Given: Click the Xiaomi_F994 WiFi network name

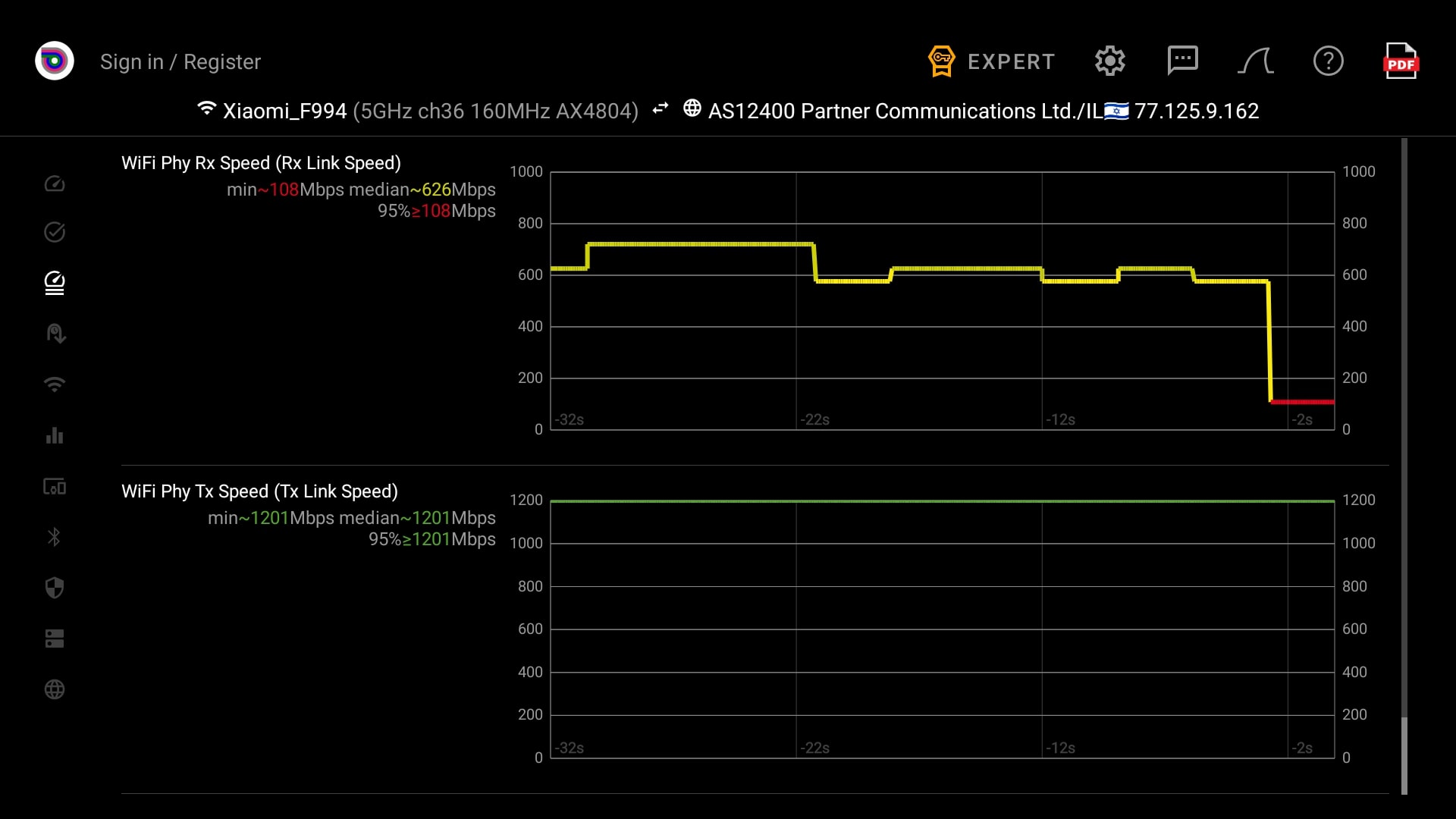Looking at the screenshot, I should (x=284, y=111).
